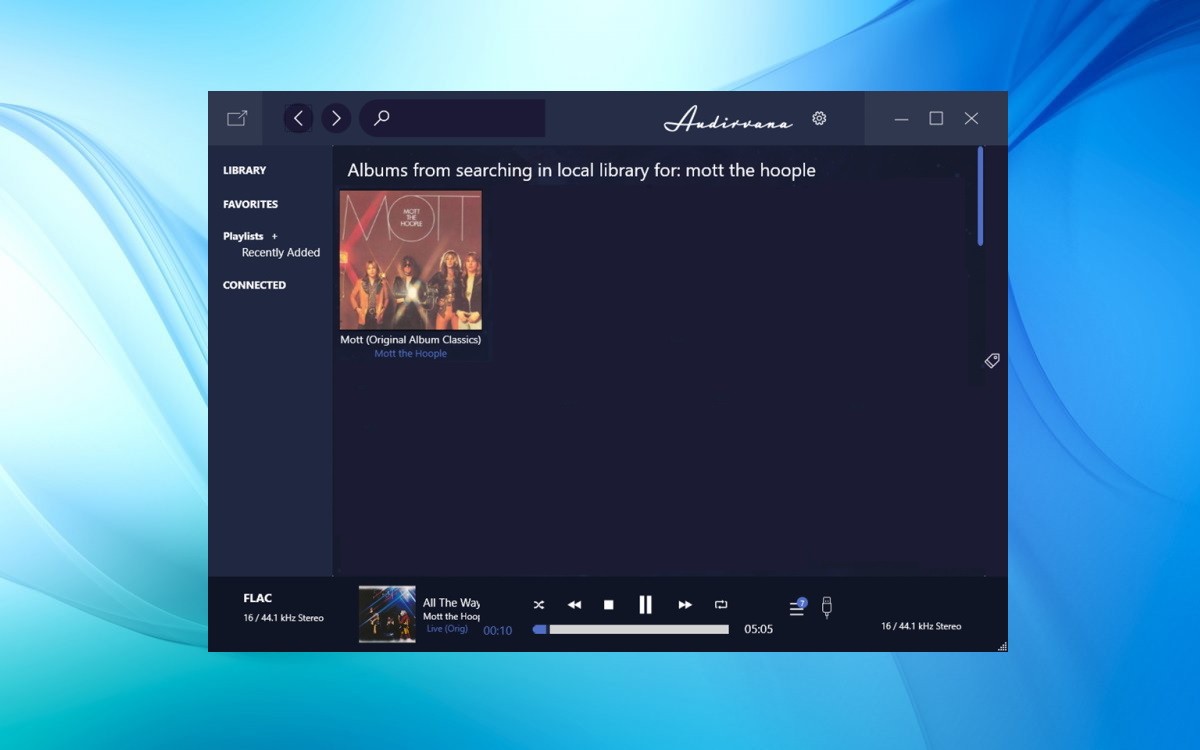Click the FLAC format label
This screenshot has height=750, width=1200.
[258, 598]
